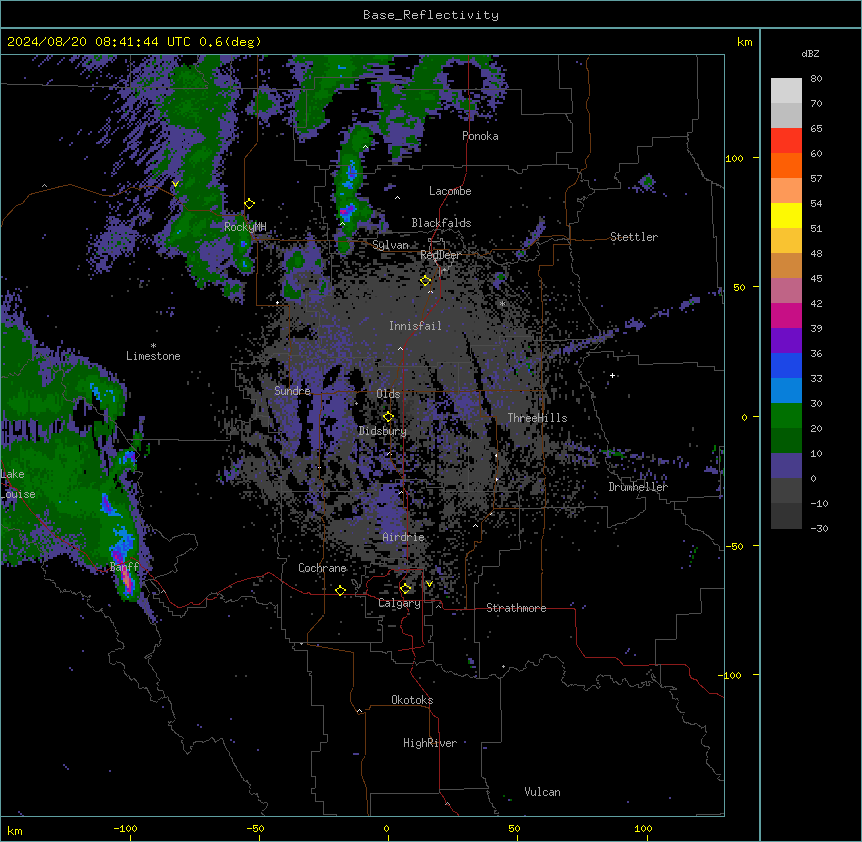Click the ThreeHills city label

coord(537,418)
